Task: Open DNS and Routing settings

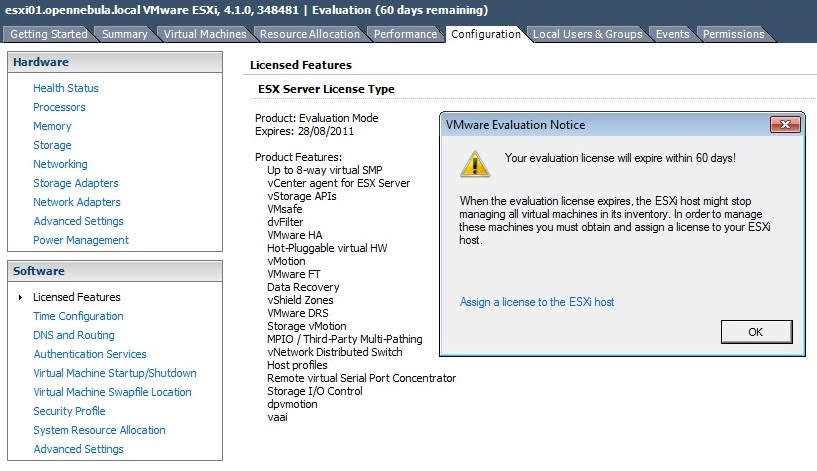Action: pyautogui.click(x=73, y=335)
